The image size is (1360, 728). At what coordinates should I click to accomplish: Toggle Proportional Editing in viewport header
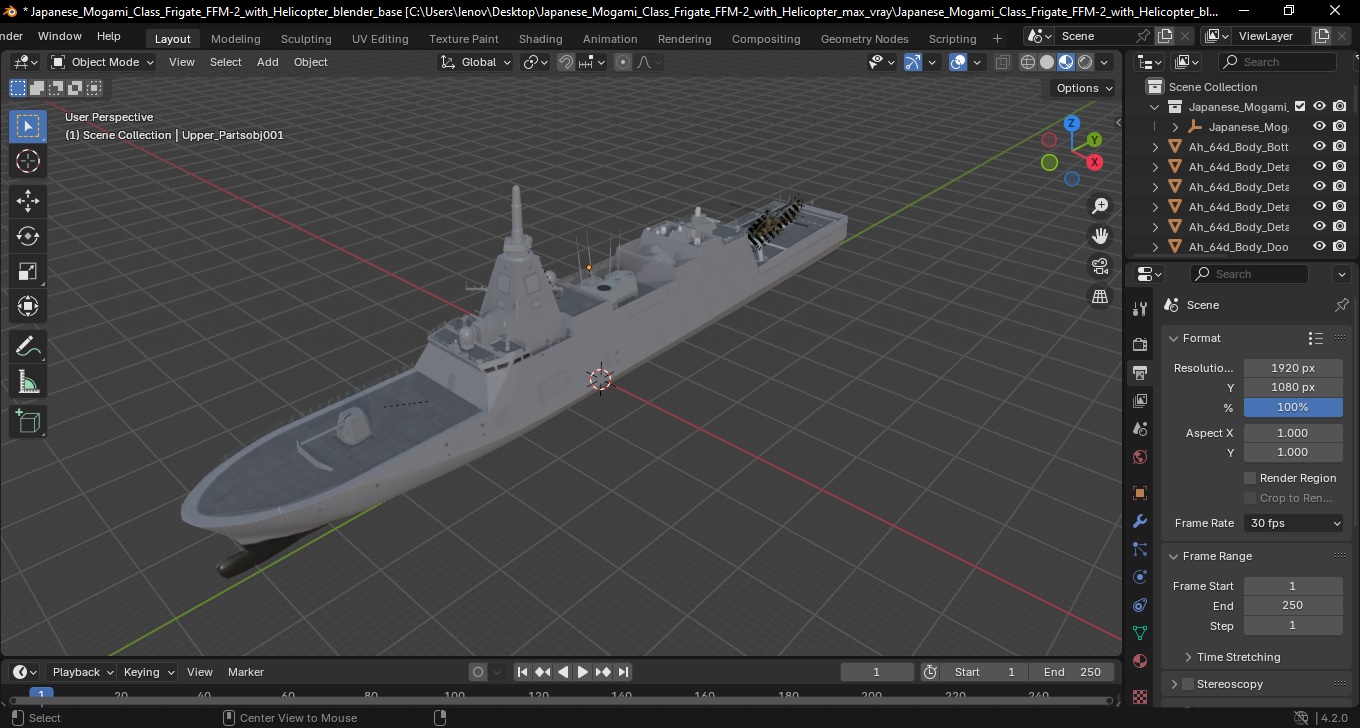pyautogui.click(x=623, y=62)
